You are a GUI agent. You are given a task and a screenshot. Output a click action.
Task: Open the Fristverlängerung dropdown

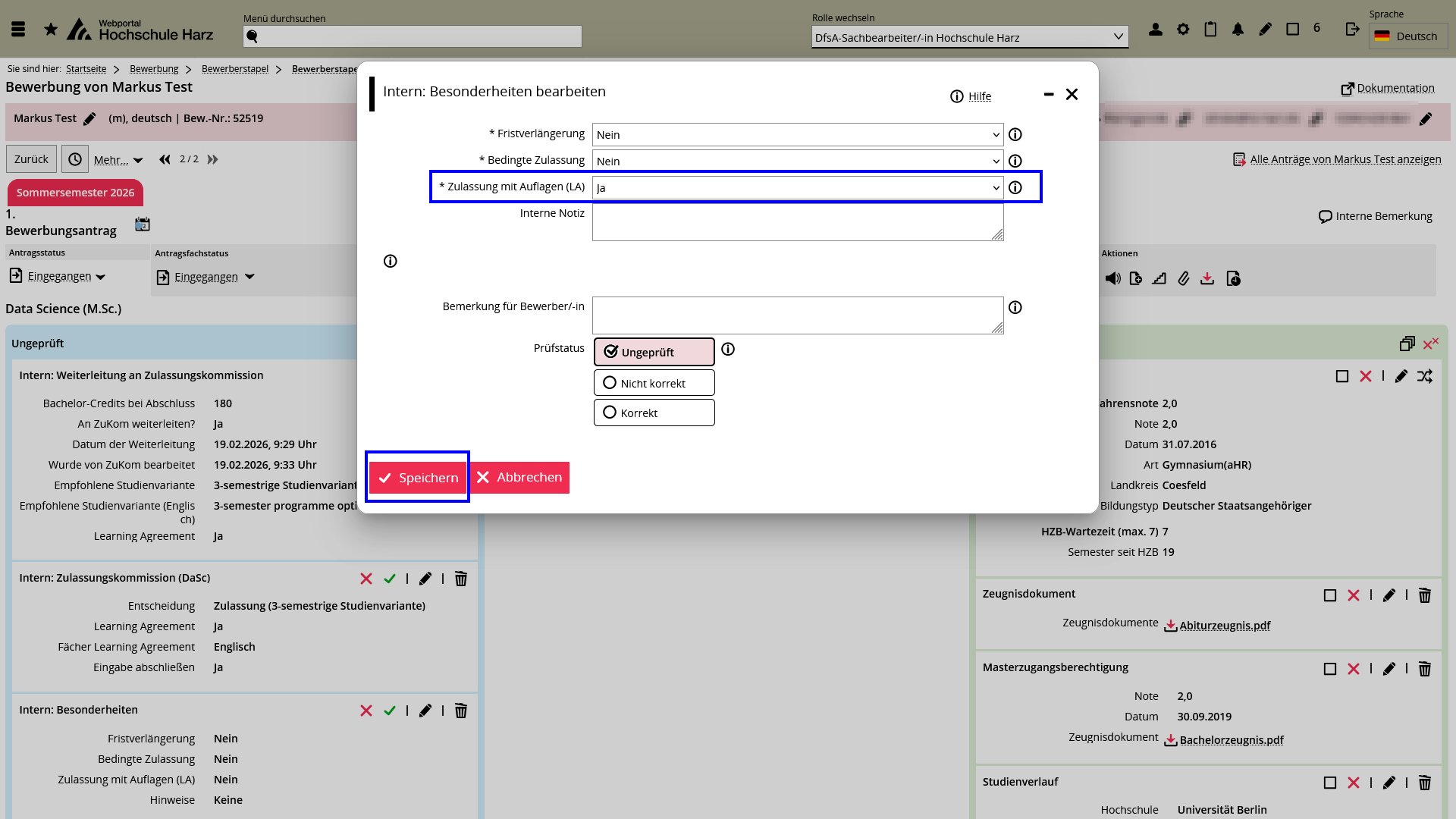(x=797, y=135)
